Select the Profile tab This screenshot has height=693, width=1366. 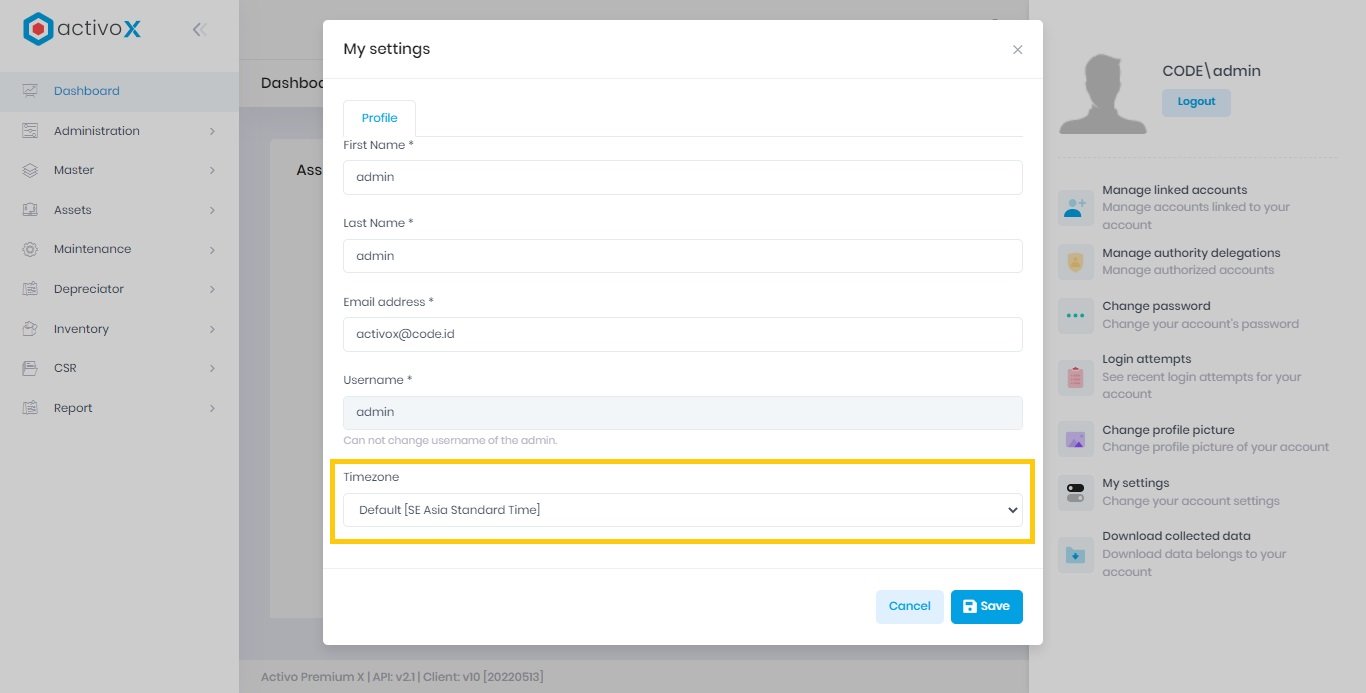pos(379,118)
